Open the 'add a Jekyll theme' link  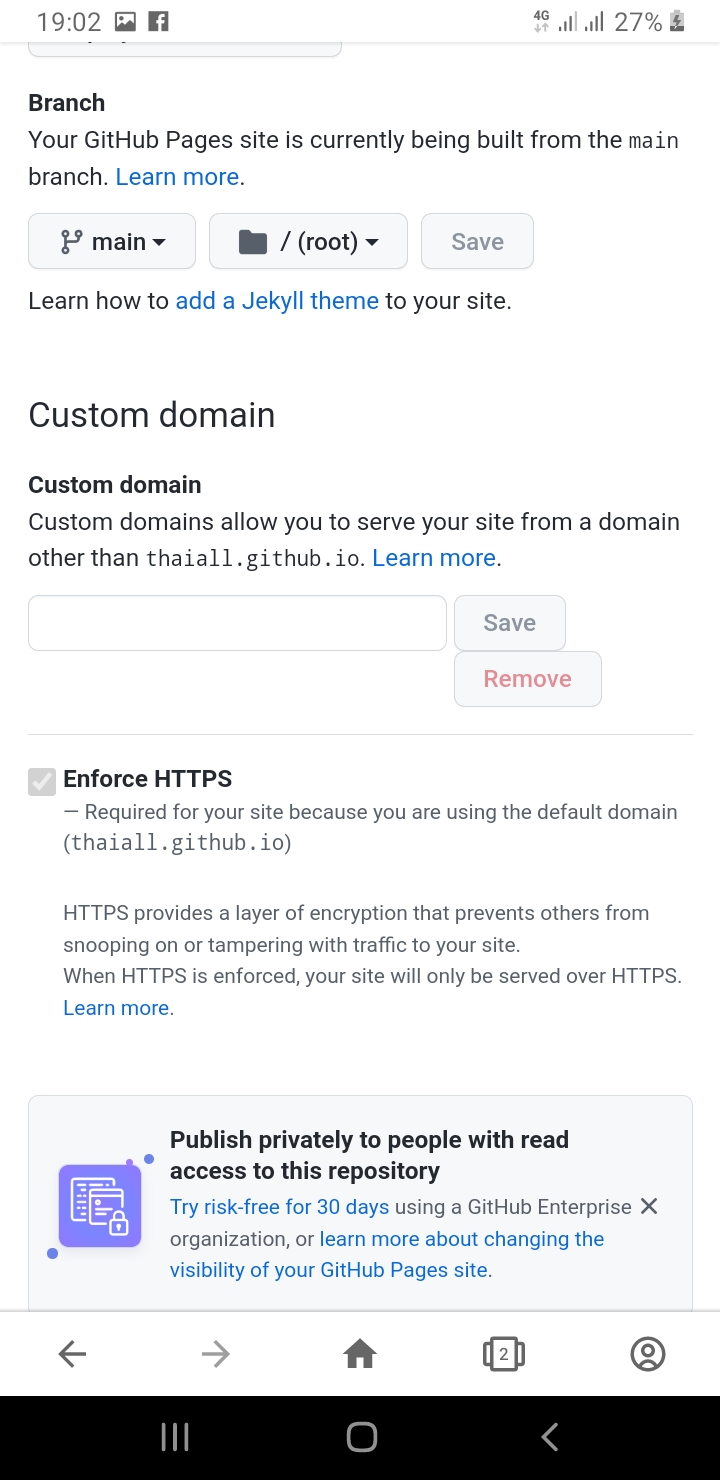tap(277, 301)
